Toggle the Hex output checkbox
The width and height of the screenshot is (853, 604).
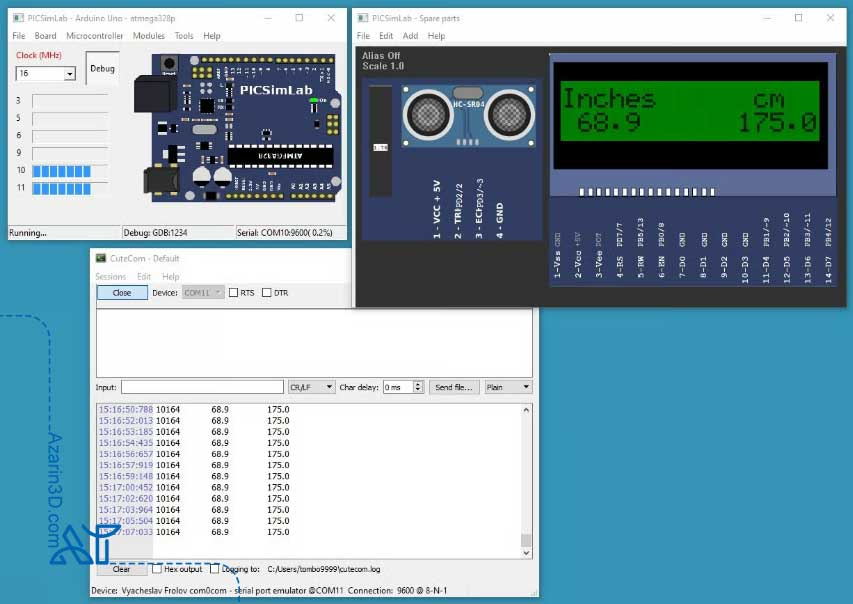[x=156, y=569]
